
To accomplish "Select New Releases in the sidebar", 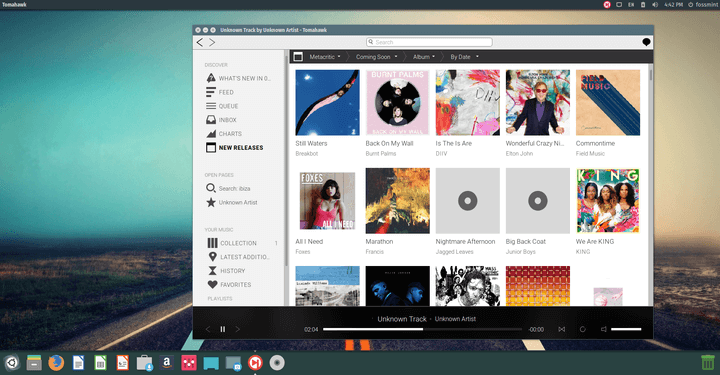I will (x=235, y=147).
